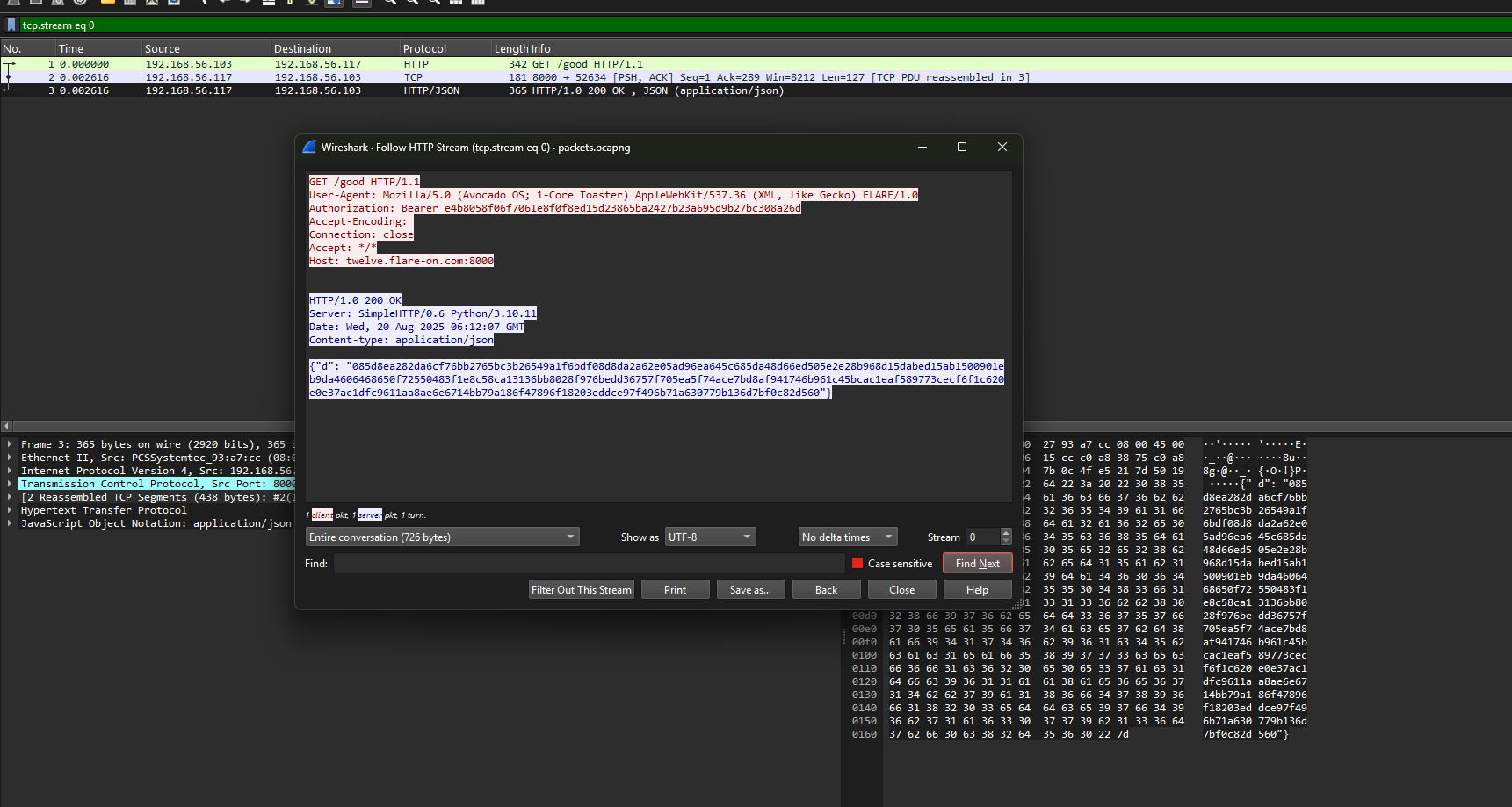
Task: Click the Find text input field
Action: tap(589, 564)
